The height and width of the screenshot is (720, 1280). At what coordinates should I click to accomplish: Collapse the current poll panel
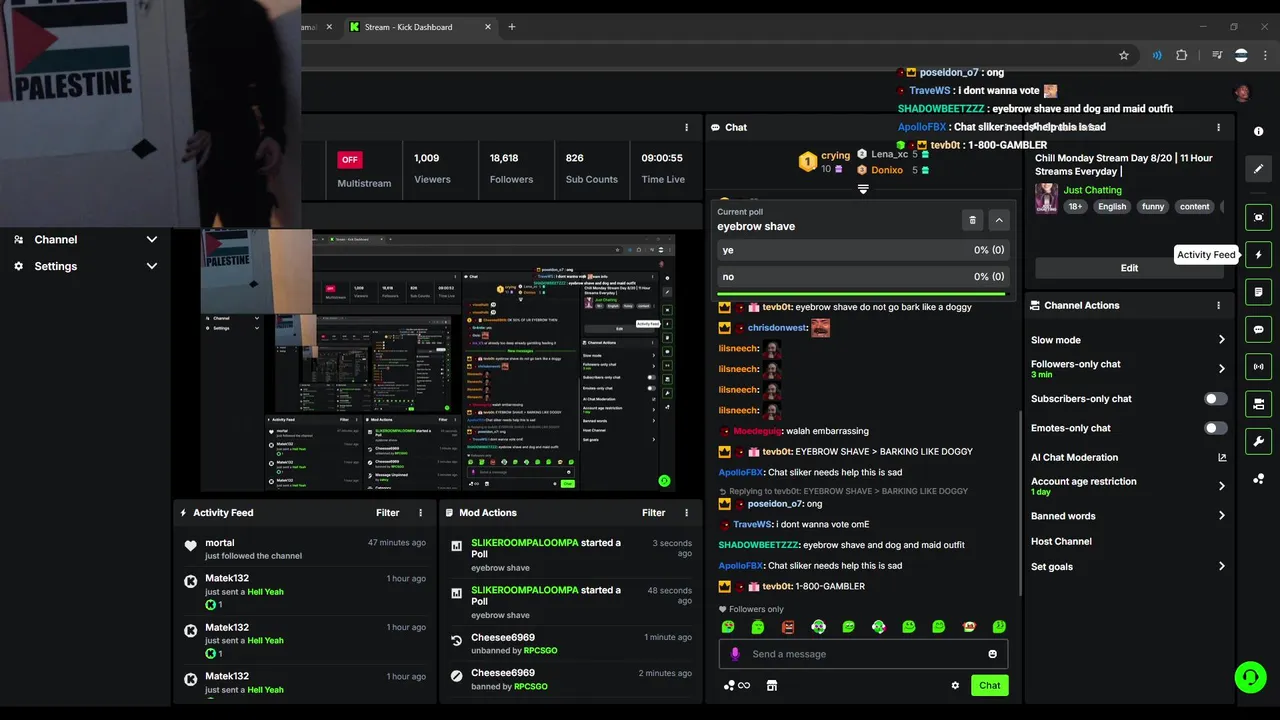(x=998, y=220)
